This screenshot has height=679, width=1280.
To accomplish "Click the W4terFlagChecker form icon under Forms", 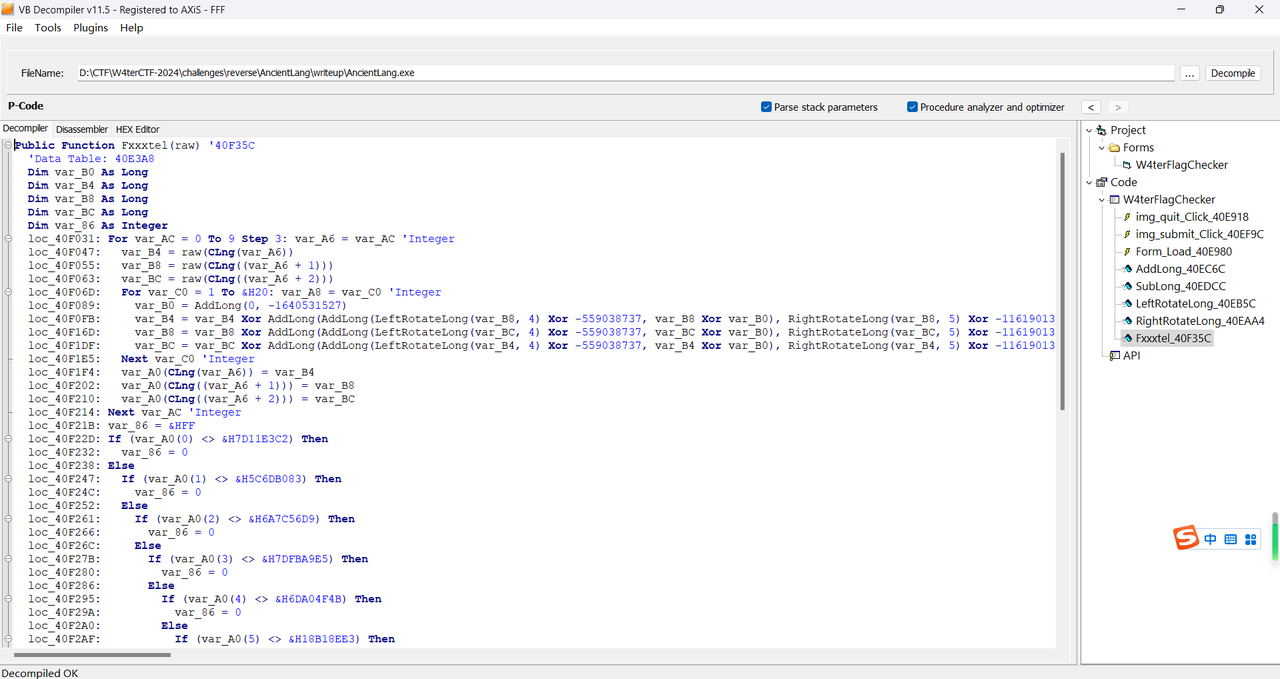I will point(1127,165).
